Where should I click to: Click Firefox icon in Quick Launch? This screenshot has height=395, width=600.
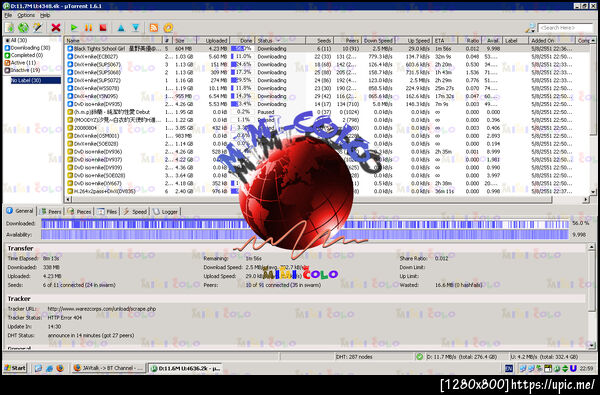coord(60,368)
